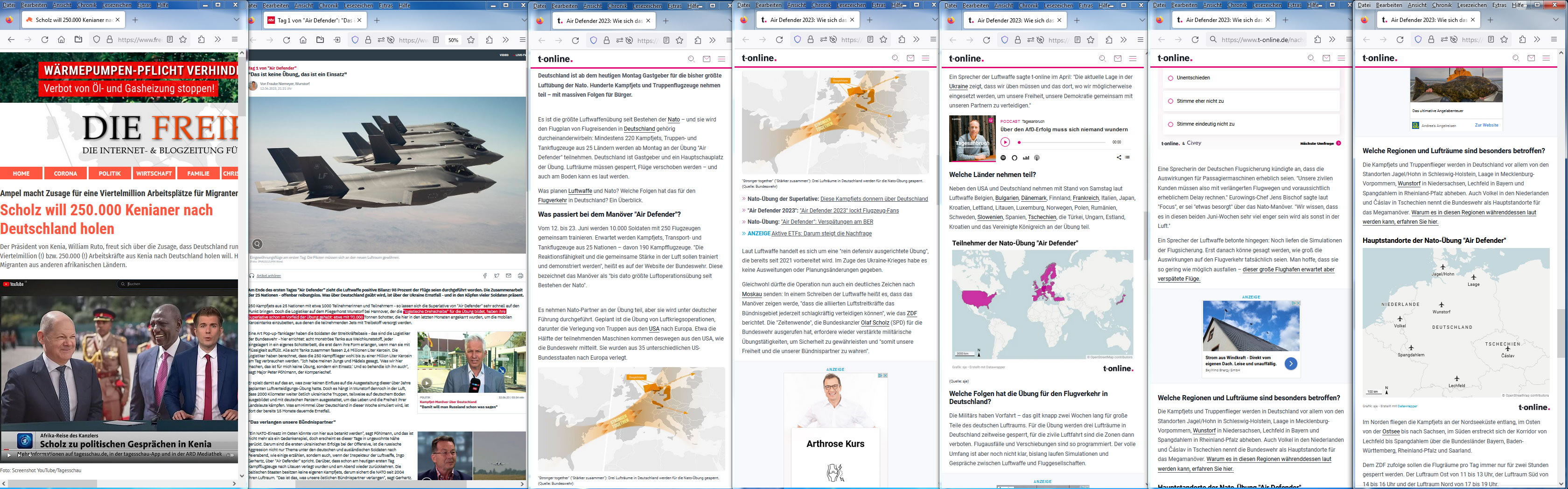
Task: Open t-online mail icon above Teilnehmer map window
Action: point(1118,58)
